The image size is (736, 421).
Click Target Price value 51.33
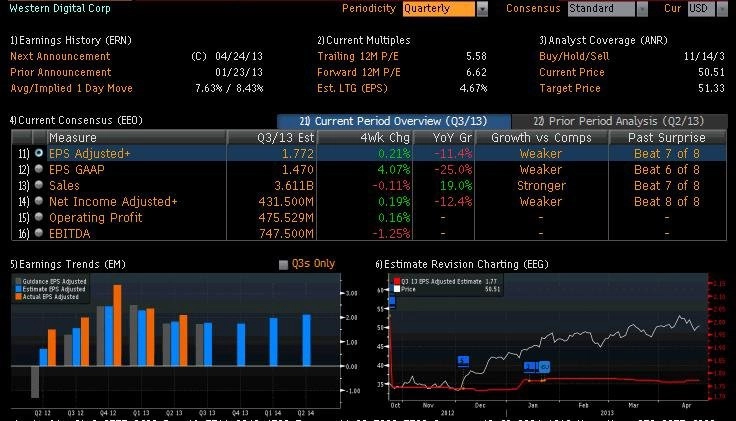(x=712, y=88)
